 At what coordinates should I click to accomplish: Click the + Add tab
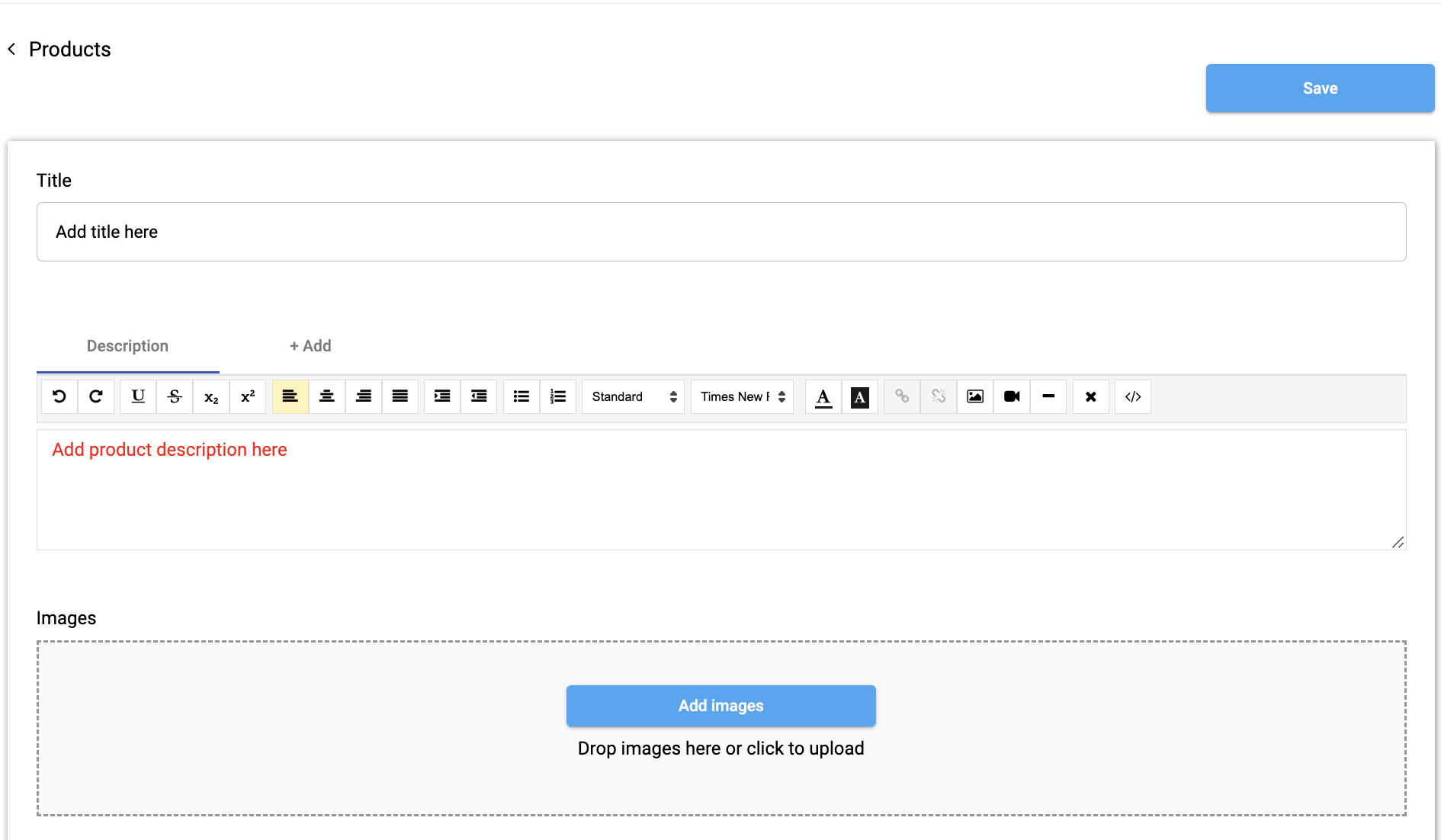pos(310,346)
